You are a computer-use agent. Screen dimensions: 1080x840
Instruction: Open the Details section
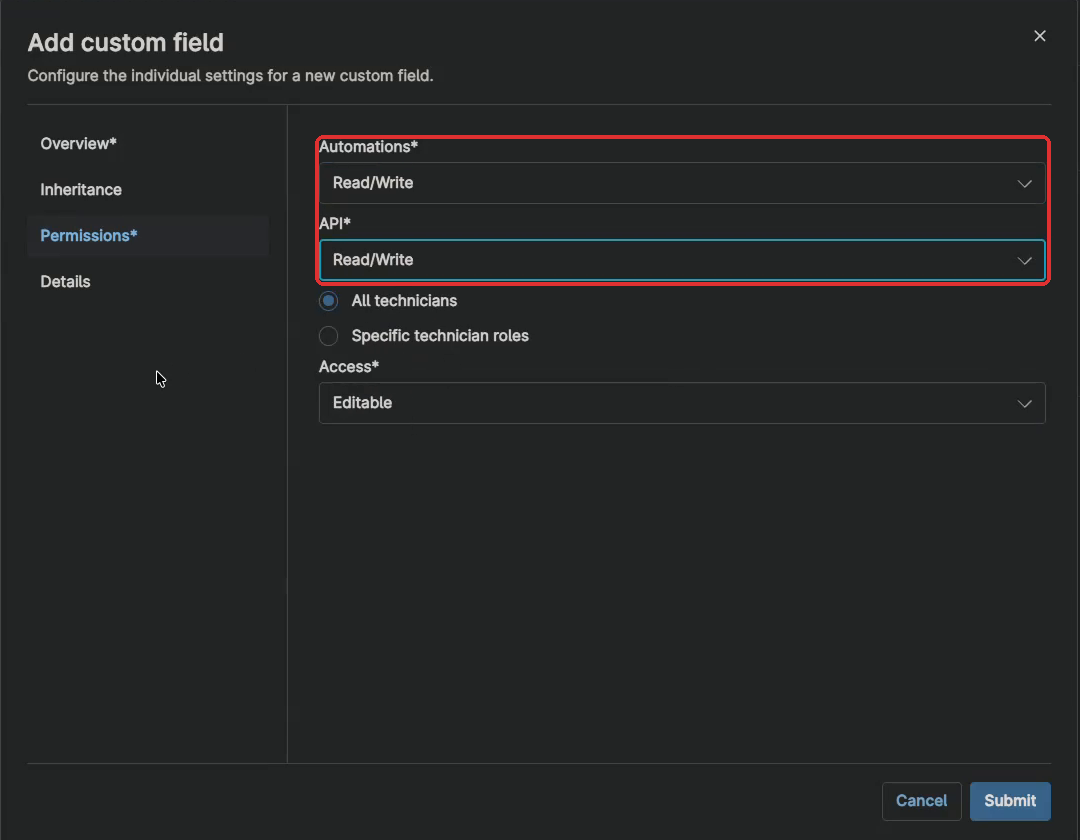click(65, 282)
